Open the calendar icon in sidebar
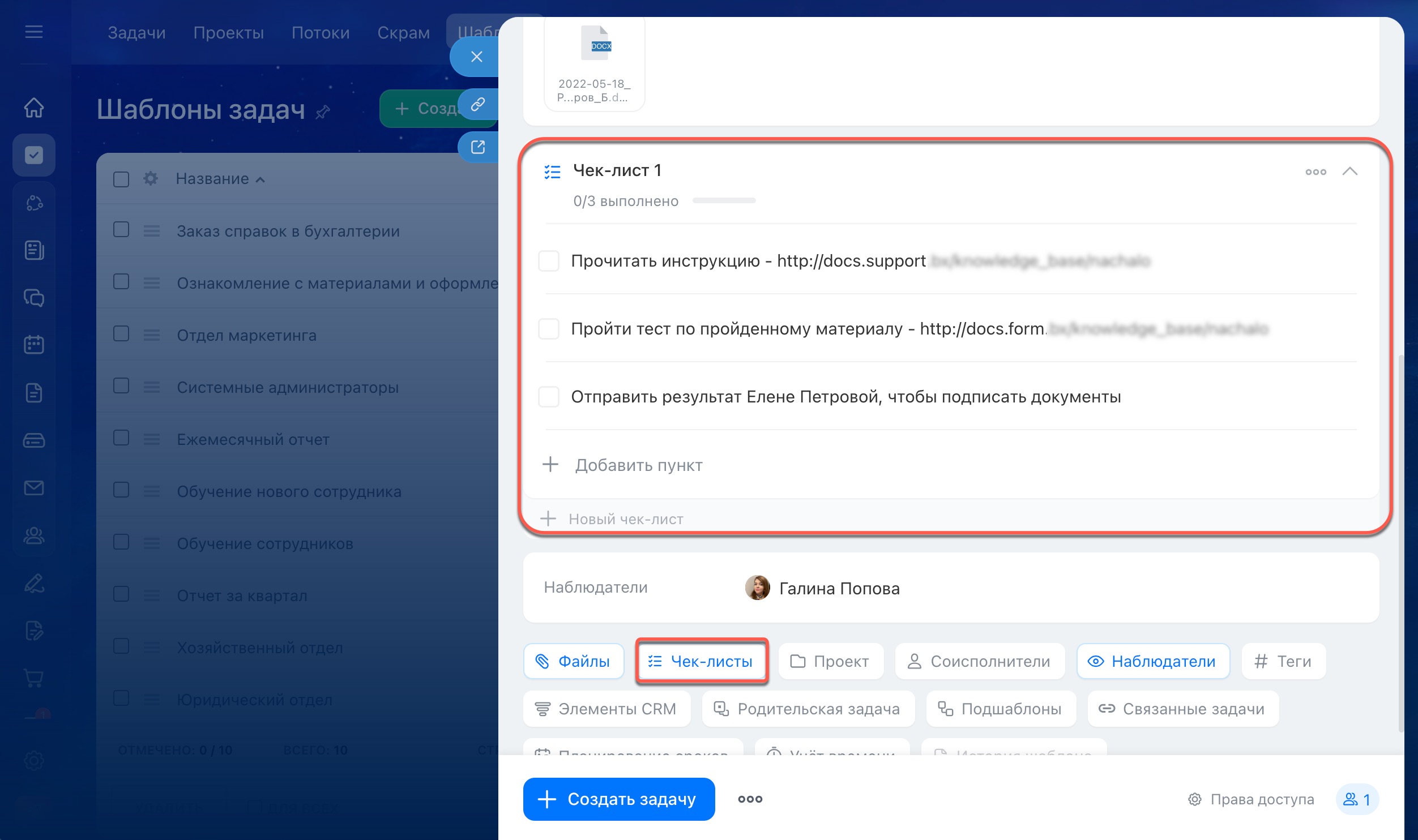Screen dimensions: 1418x840 34,344
